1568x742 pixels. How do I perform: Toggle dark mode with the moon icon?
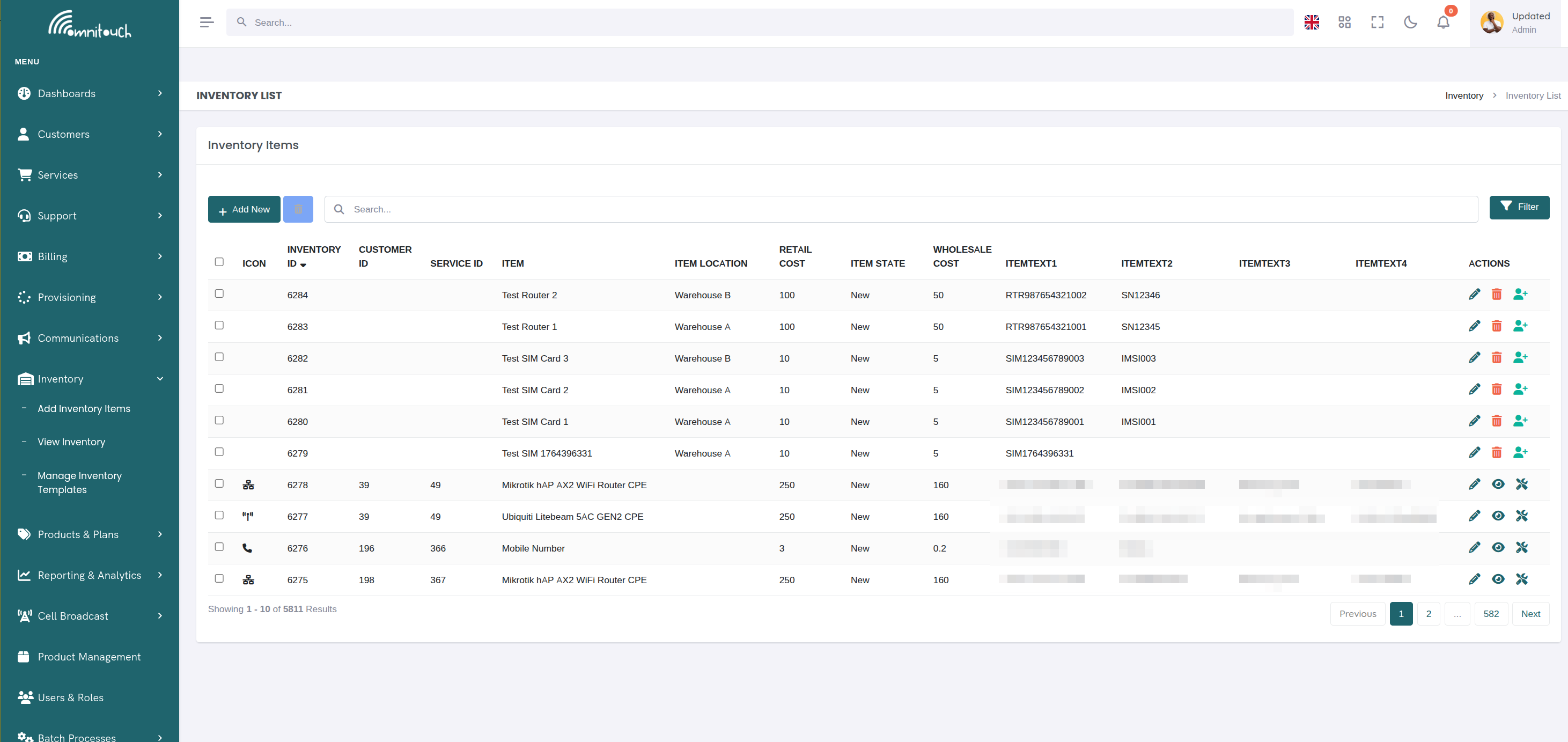1411,22
